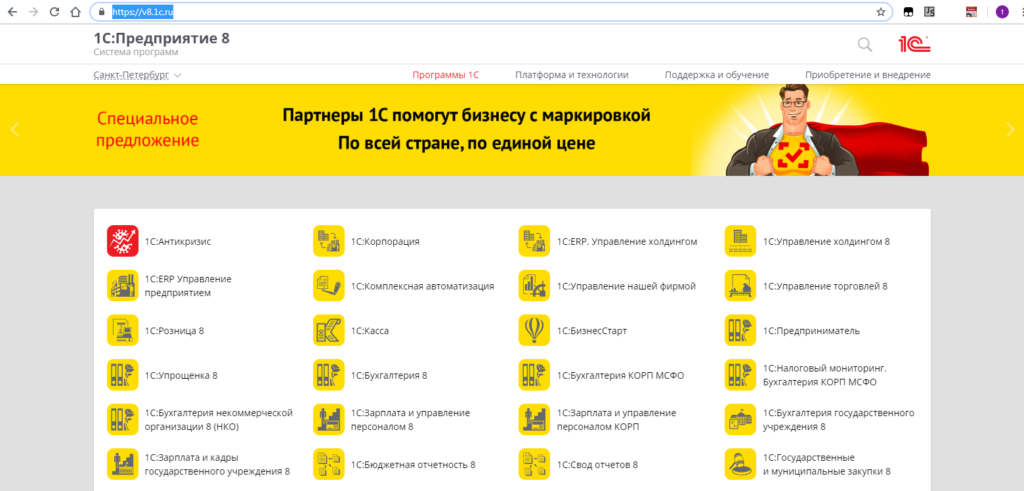Open the 1С:Предприниматель link text
Image resolution: width=1024 pixels, height=491 pixels.
click(x=811, y=331)
